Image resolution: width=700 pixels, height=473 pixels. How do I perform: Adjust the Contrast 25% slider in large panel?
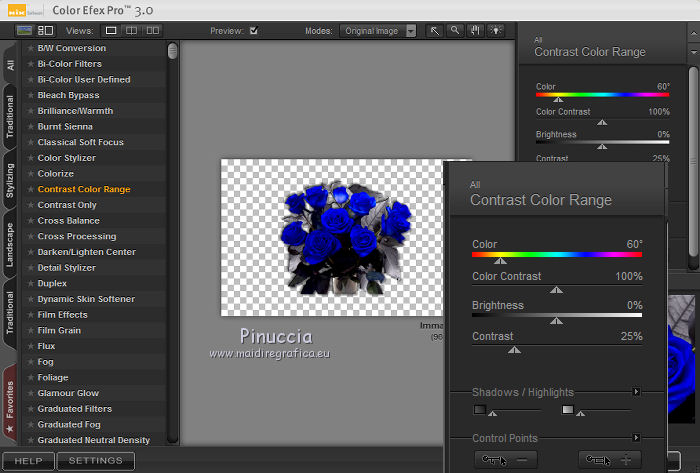pyautogui.click(x=514, y=349)
